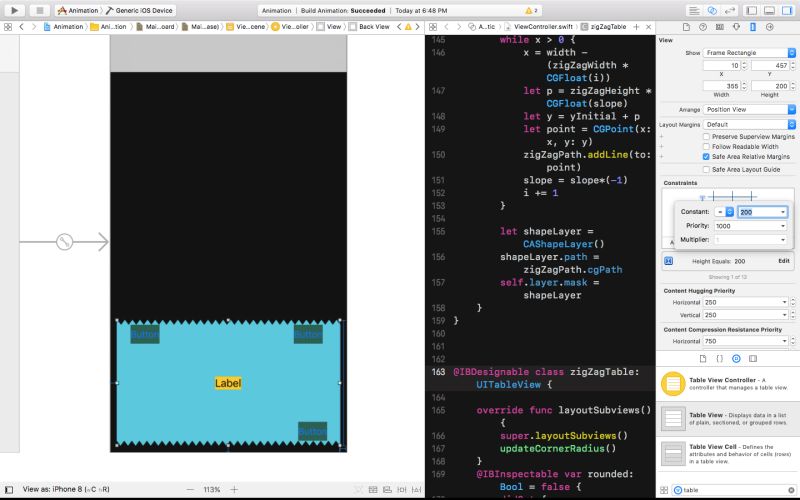The width and height of the screenshot is (800, 500).
Task: Enable Preserve Superview Margins
Action: [706, 137]
